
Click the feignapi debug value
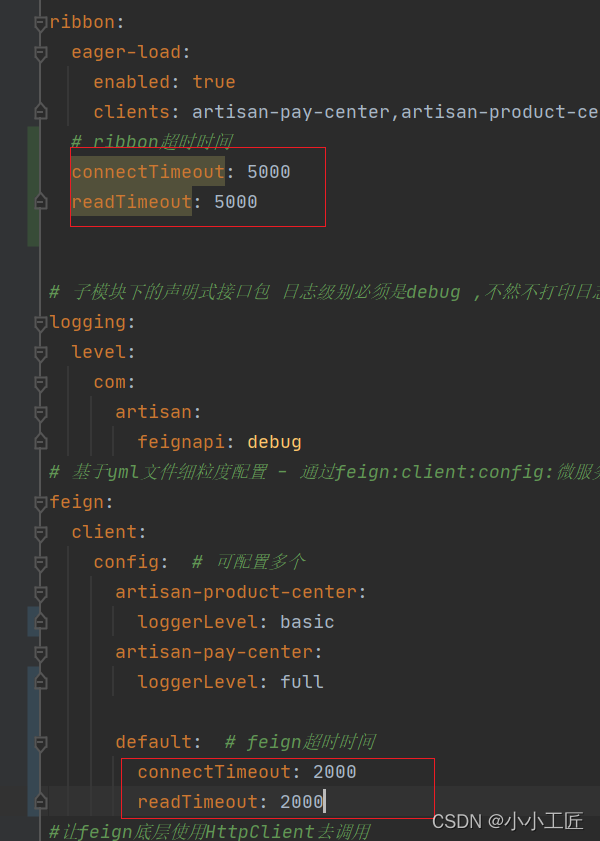(x=274, y=442)
